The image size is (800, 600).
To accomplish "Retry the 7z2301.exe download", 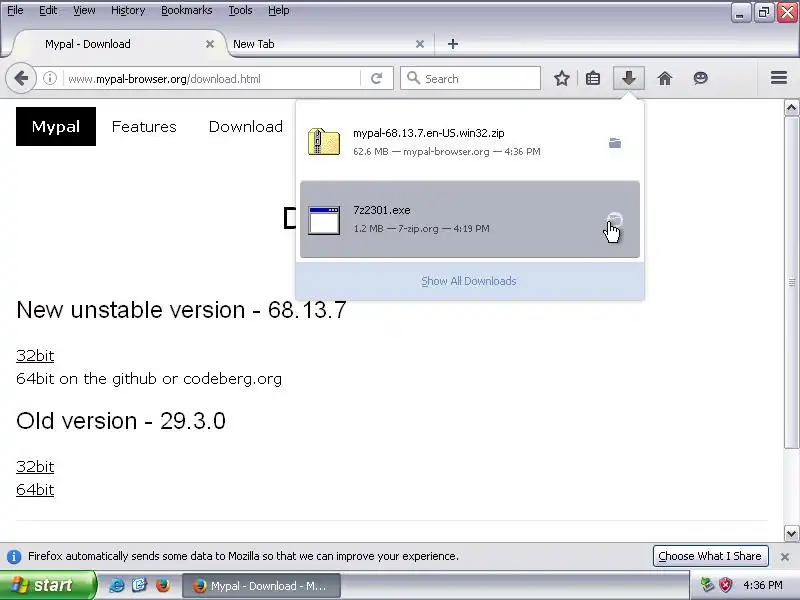I will [x=615, y=220].
